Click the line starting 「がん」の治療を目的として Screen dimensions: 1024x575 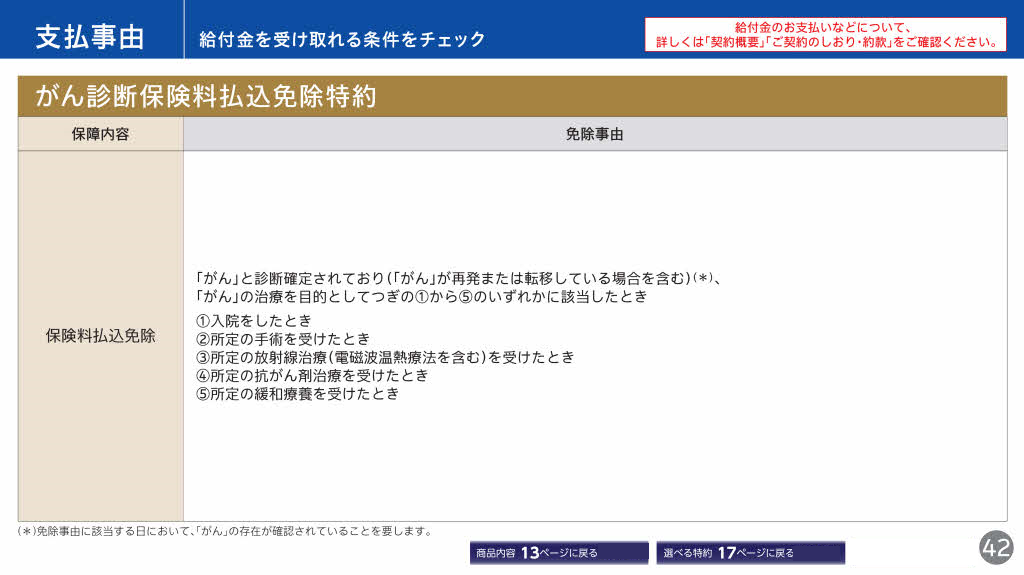(421, 297)
